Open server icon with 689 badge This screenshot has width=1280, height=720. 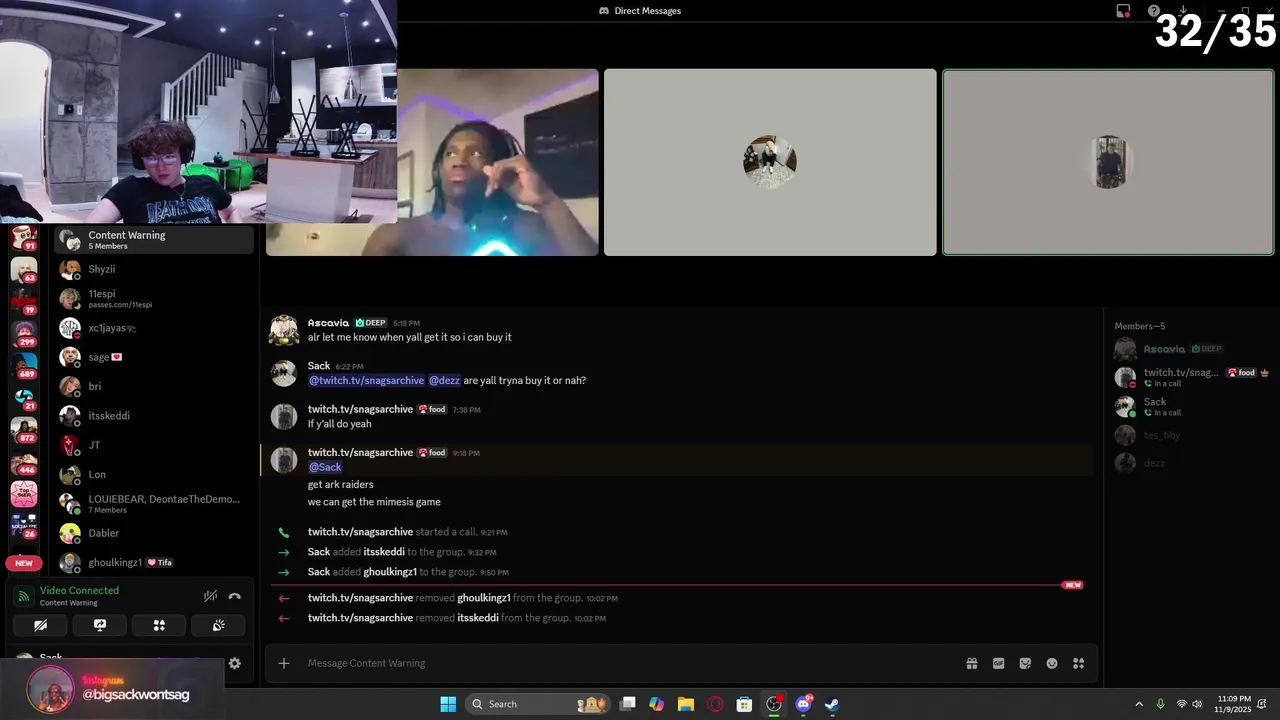[x=24, y=366]
